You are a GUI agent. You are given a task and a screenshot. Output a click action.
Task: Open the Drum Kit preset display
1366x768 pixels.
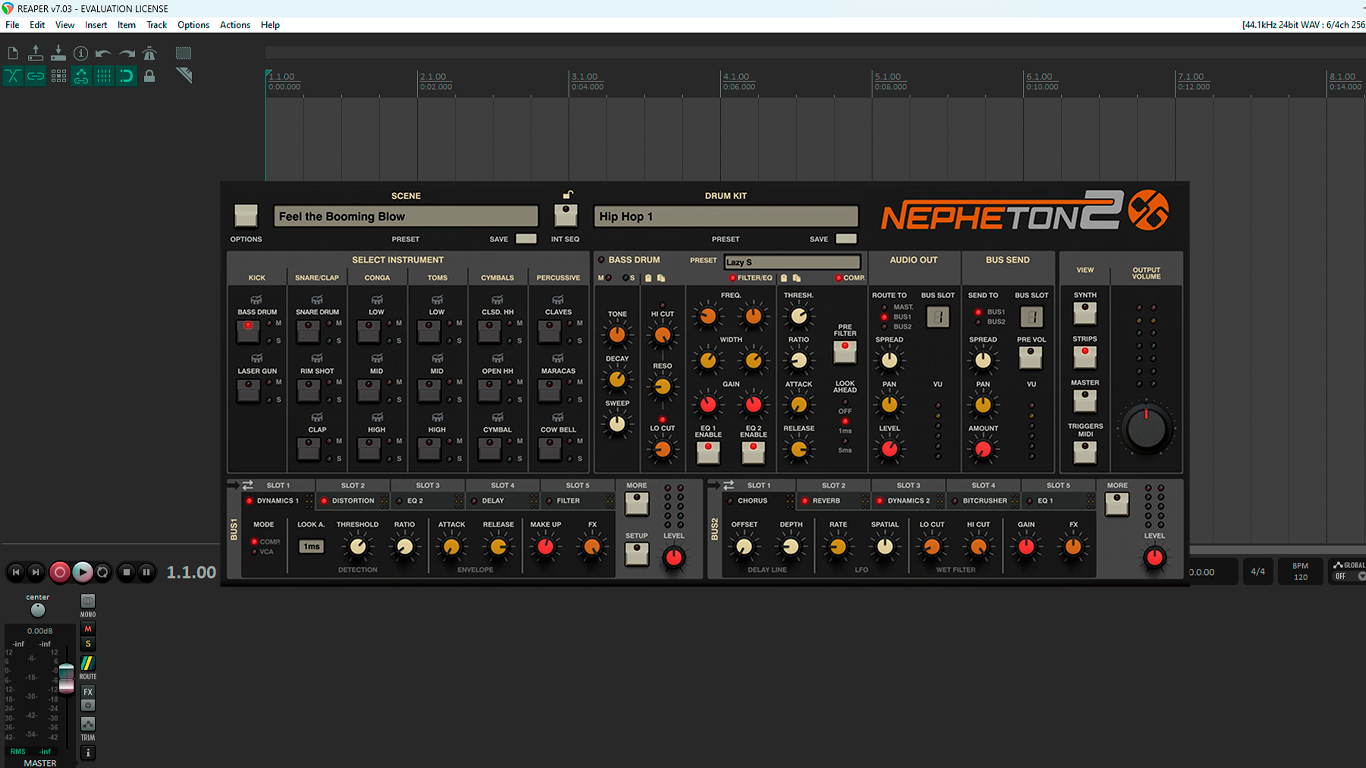click(726, 216)
